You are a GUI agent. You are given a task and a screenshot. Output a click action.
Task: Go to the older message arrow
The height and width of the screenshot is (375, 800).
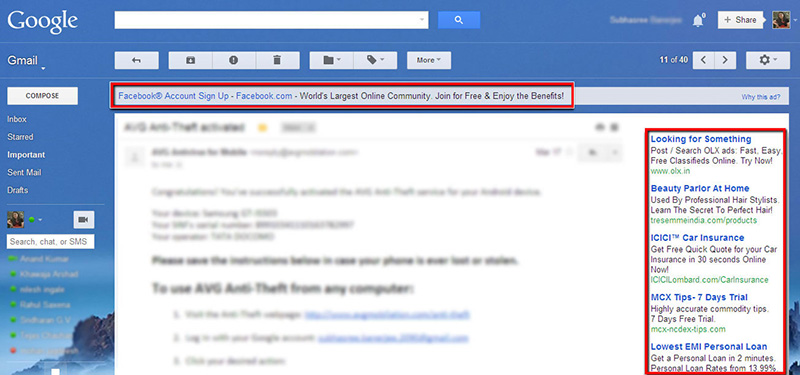[725, 60]
